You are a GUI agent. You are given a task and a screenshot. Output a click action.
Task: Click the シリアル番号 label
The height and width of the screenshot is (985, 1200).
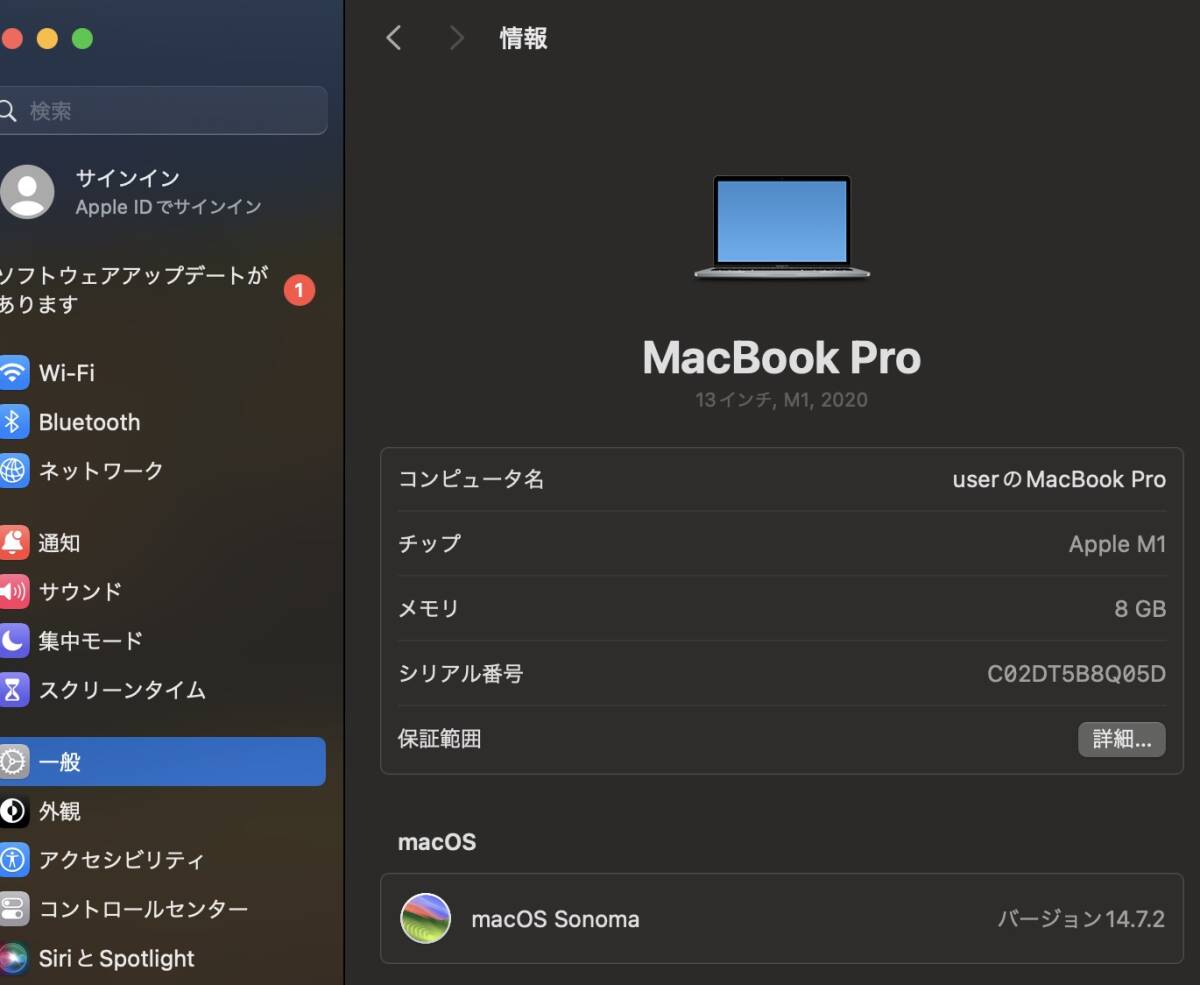(x=461, y=673)
